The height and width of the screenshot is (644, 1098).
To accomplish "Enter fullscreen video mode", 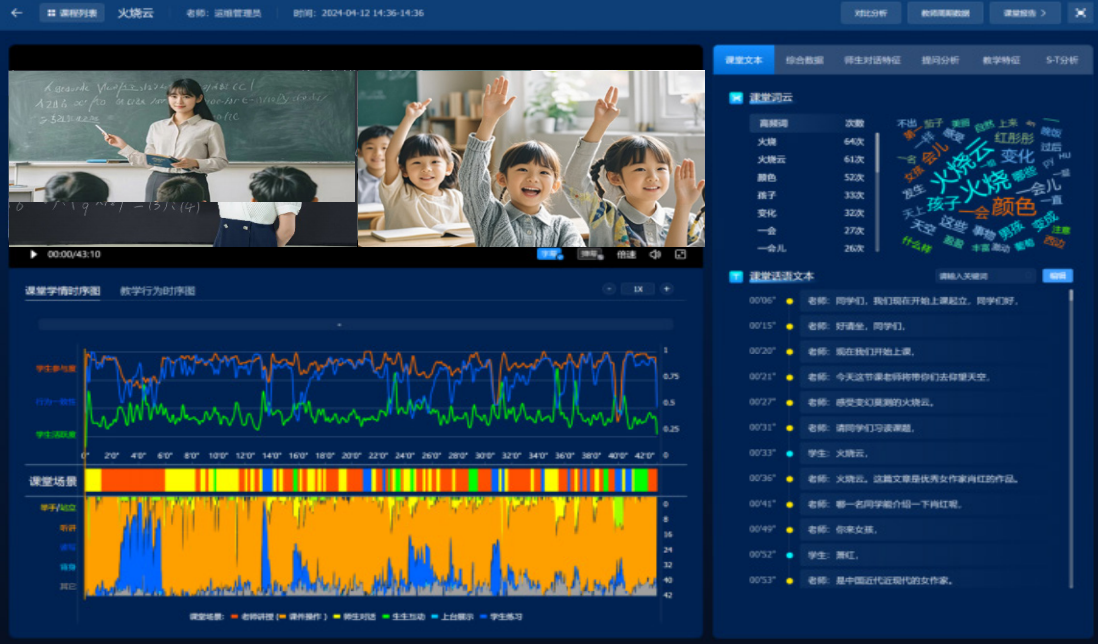I will [x=681, y=255].
